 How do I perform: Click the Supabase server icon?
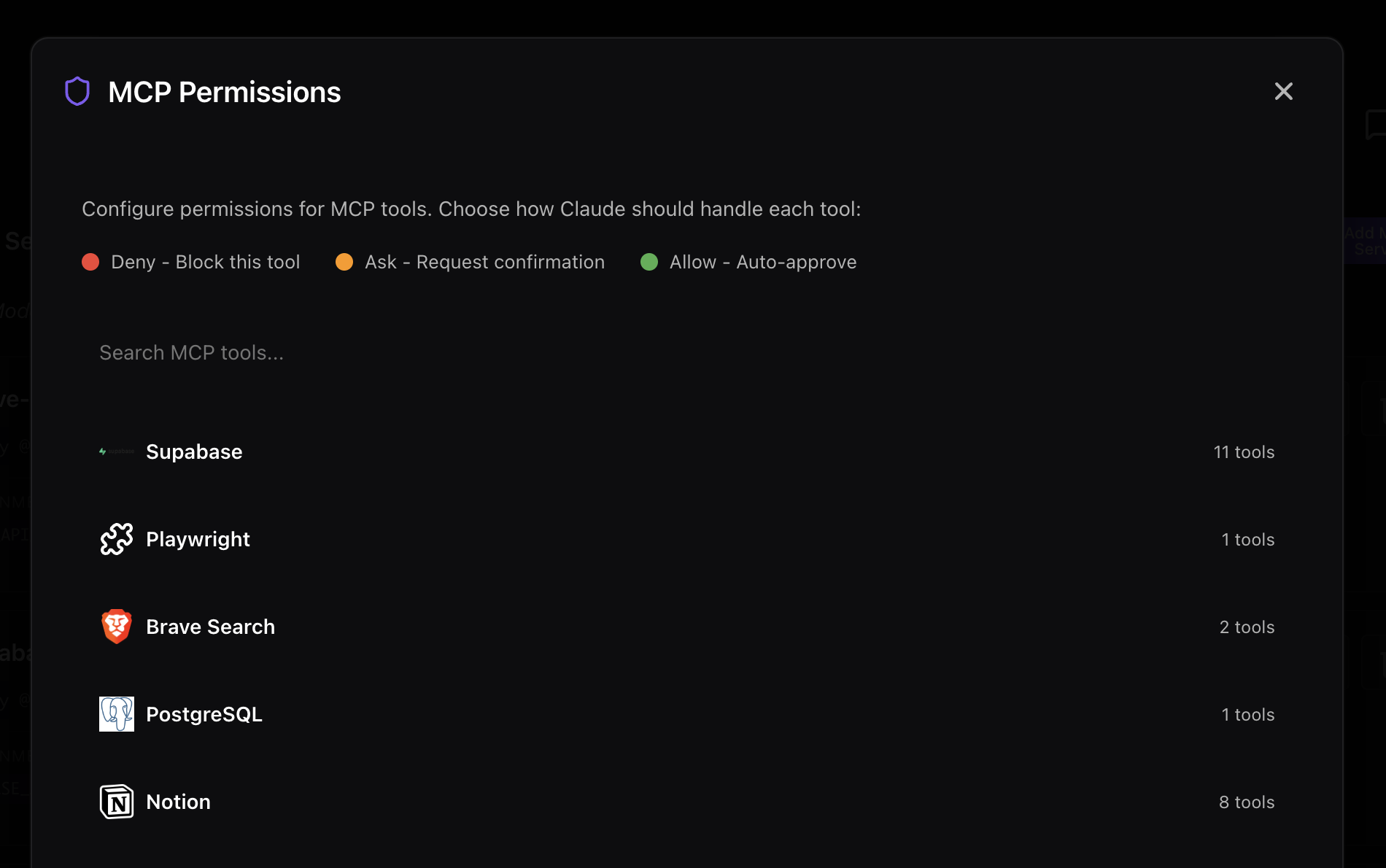[116, 452]
